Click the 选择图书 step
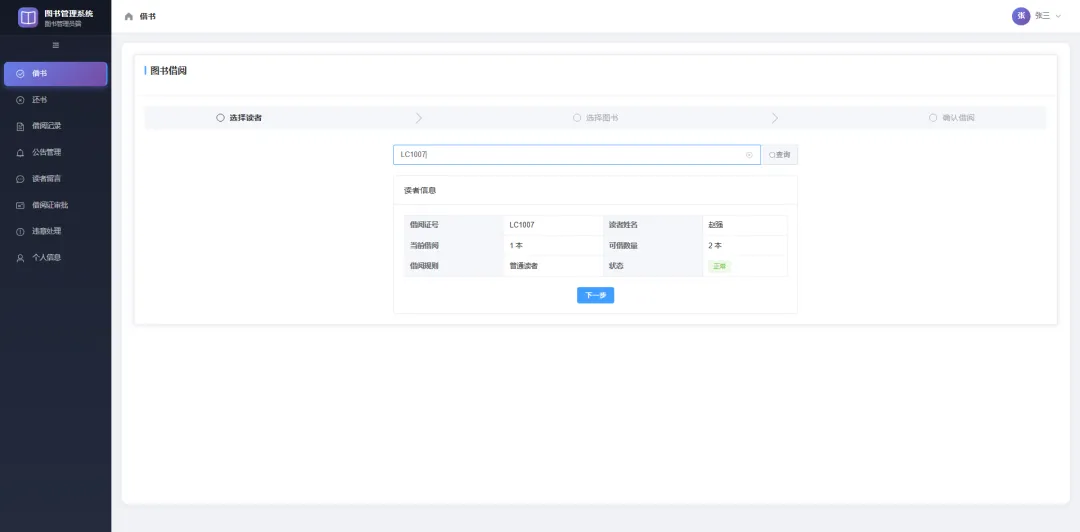The width and height of the screenshot is (1080, 532). [x=596, y=118]
